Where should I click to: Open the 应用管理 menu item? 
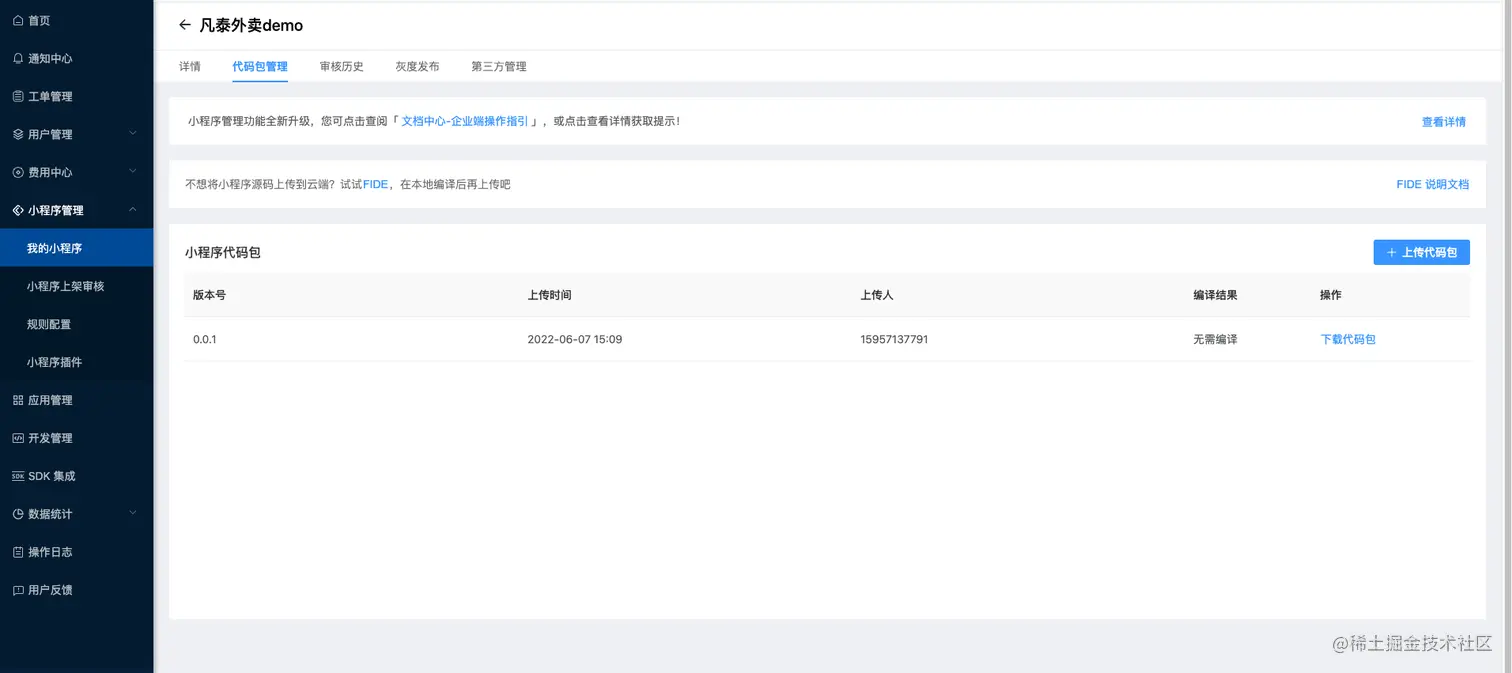coord(76,400)
